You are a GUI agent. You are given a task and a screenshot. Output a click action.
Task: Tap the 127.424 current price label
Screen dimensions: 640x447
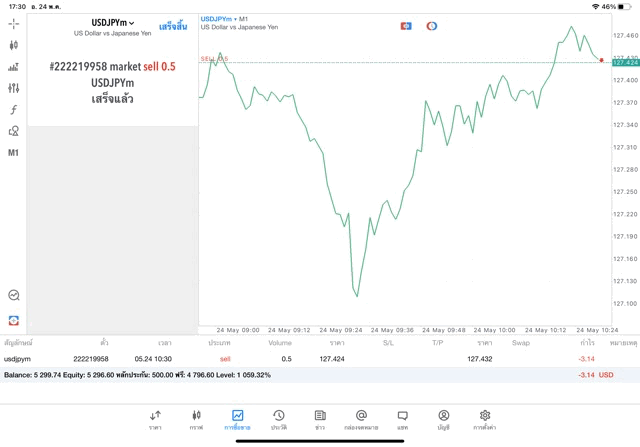(x=625, y=62)
